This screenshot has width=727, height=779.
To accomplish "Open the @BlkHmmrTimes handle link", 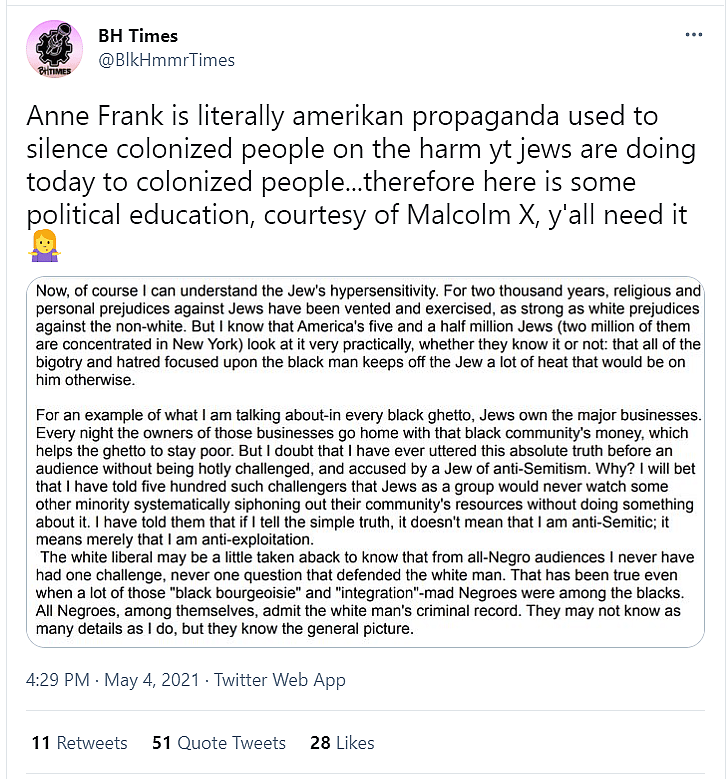I will pos(165,60).
